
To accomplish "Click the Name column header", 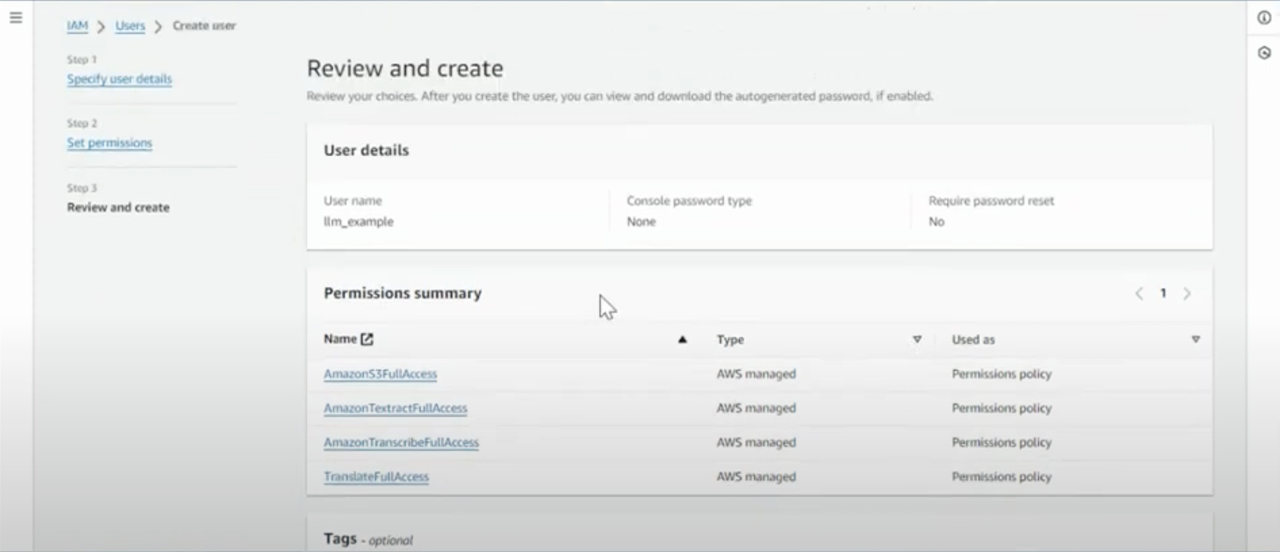I will click(x=340, y=339).
